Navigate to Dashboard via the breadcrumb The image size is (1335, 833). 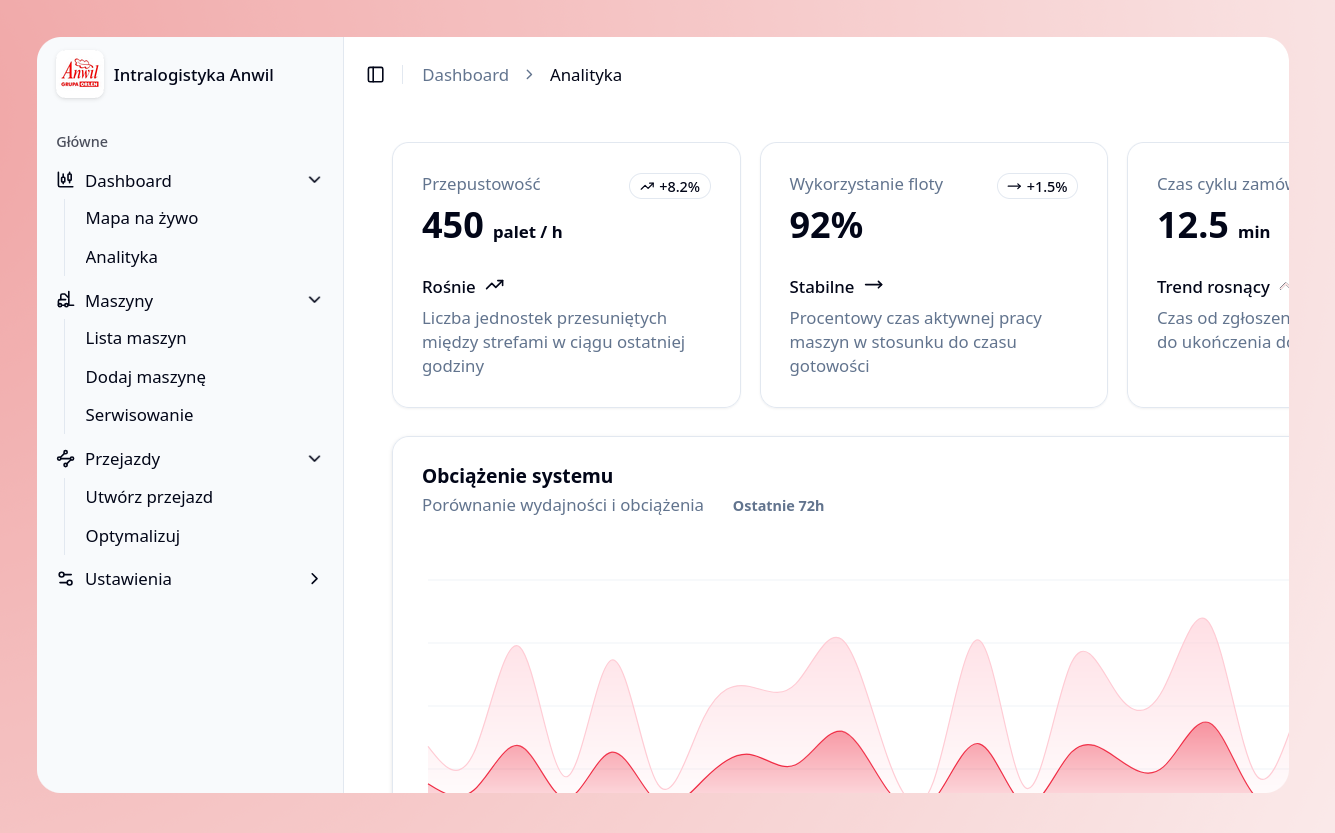click(465, 75)
